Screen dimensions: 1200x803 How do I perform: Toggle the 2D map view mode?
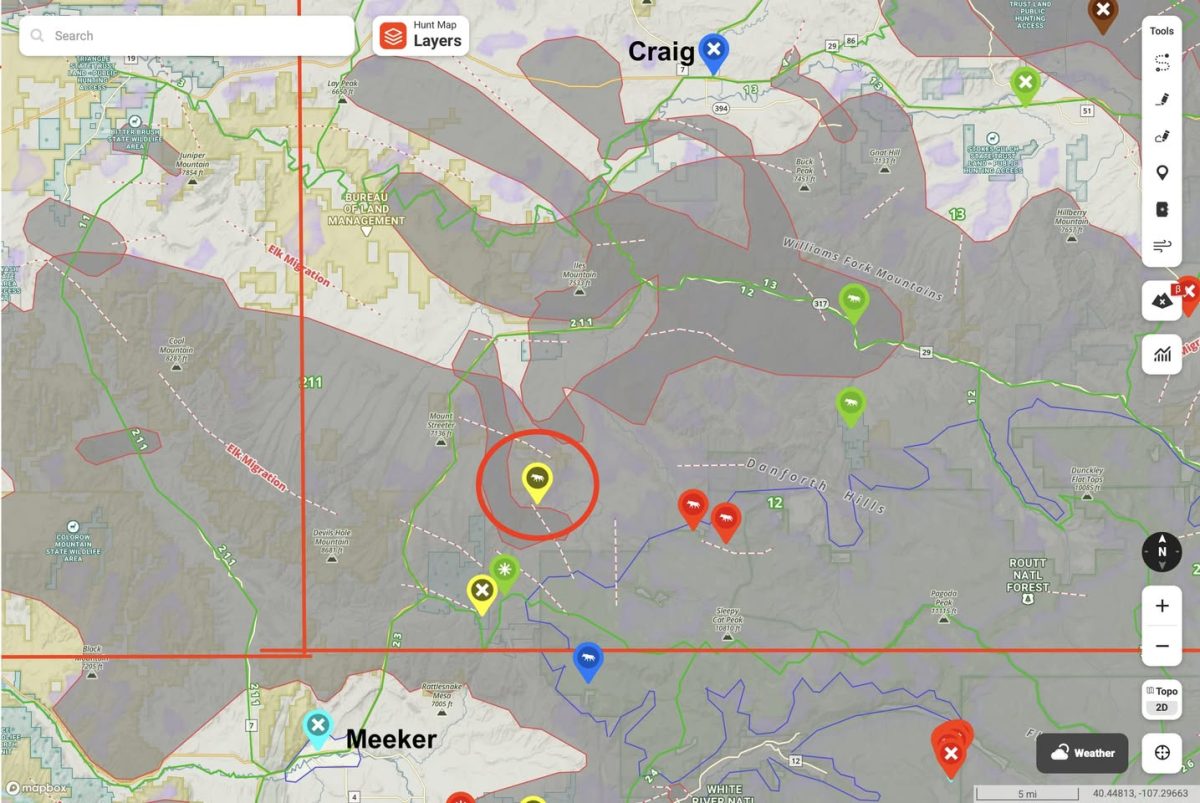[1162, 707]
